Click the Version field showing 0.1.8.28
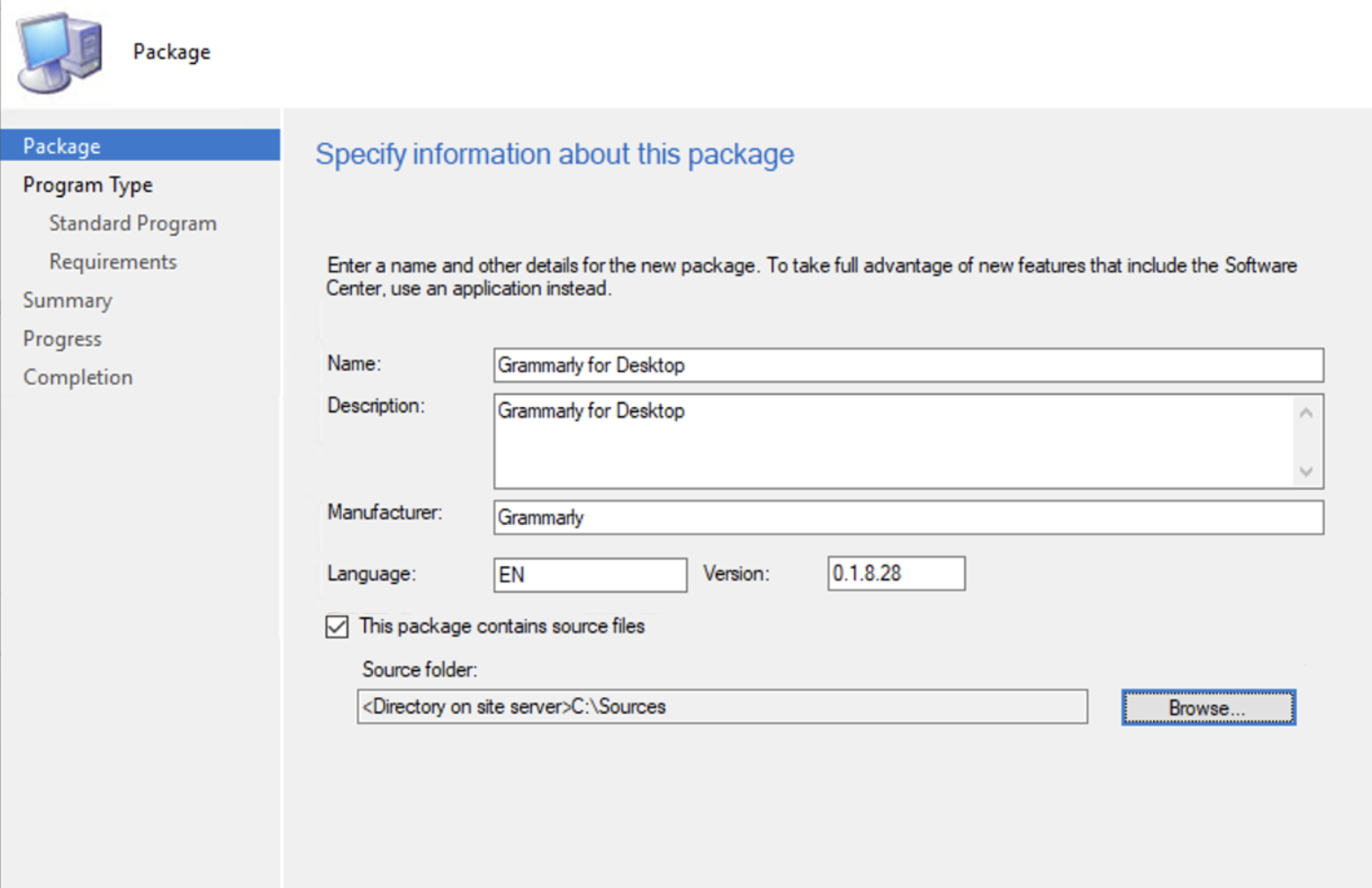Image resolution: width=1372 pixels, height=888 pixels. coord(896,573)
